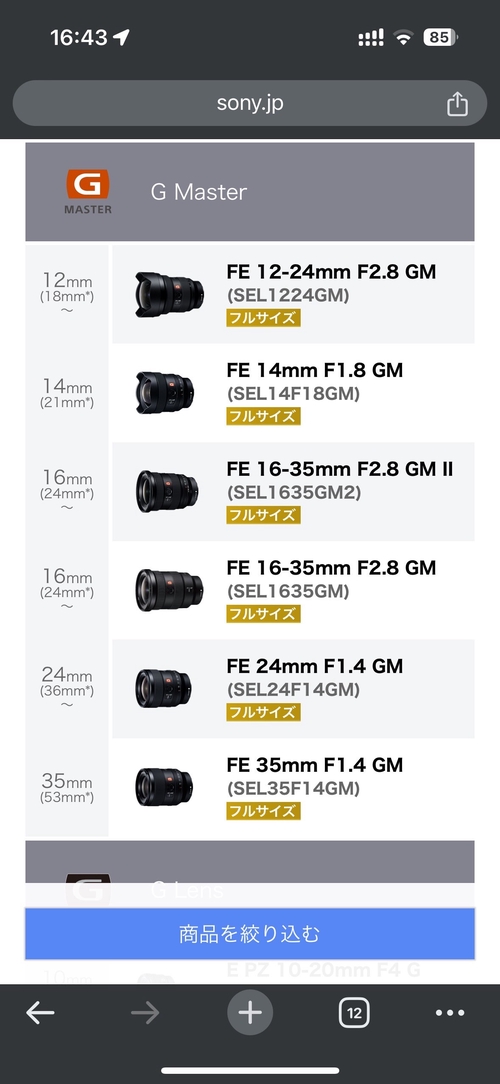Tap the G Master section header
The height and width of the screenshot is (1084, 500).
point(250,191)
